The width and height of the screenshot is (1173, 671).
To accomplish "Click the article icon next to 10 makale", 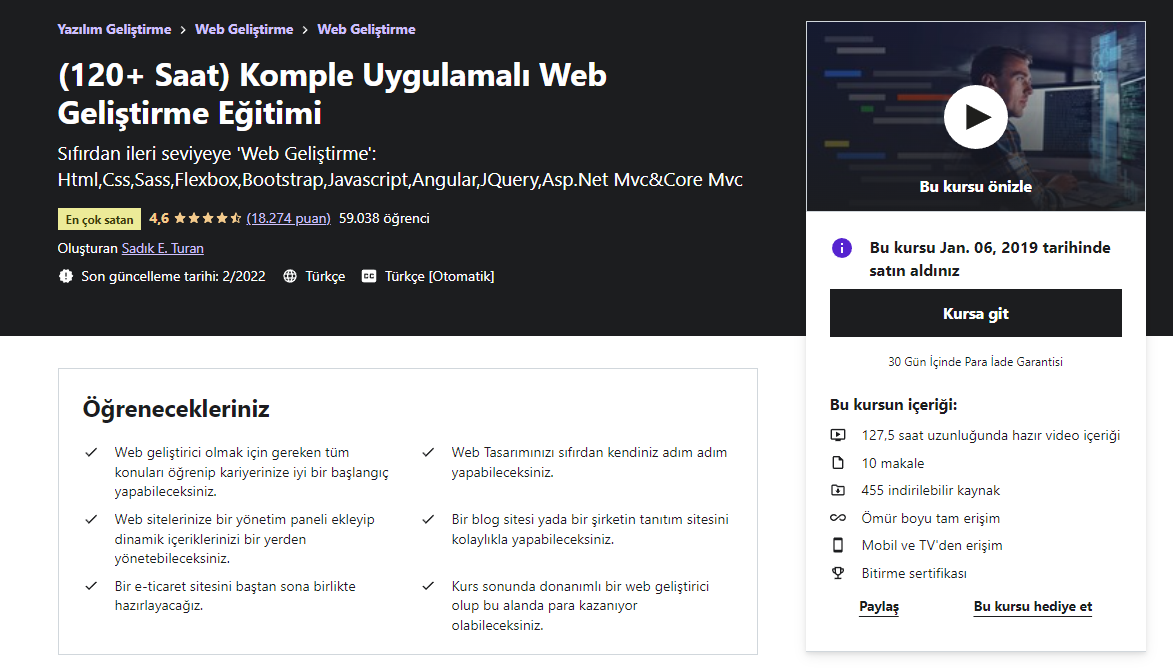I will [838, 462].
